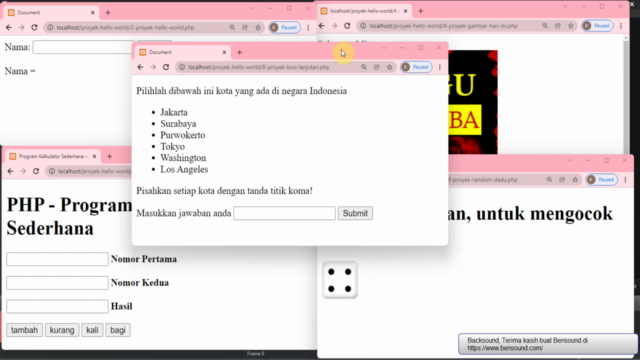This screenshot has height=360, width=640.
Task: Close Document tab in hello-world window
Action: coord(93,13)
